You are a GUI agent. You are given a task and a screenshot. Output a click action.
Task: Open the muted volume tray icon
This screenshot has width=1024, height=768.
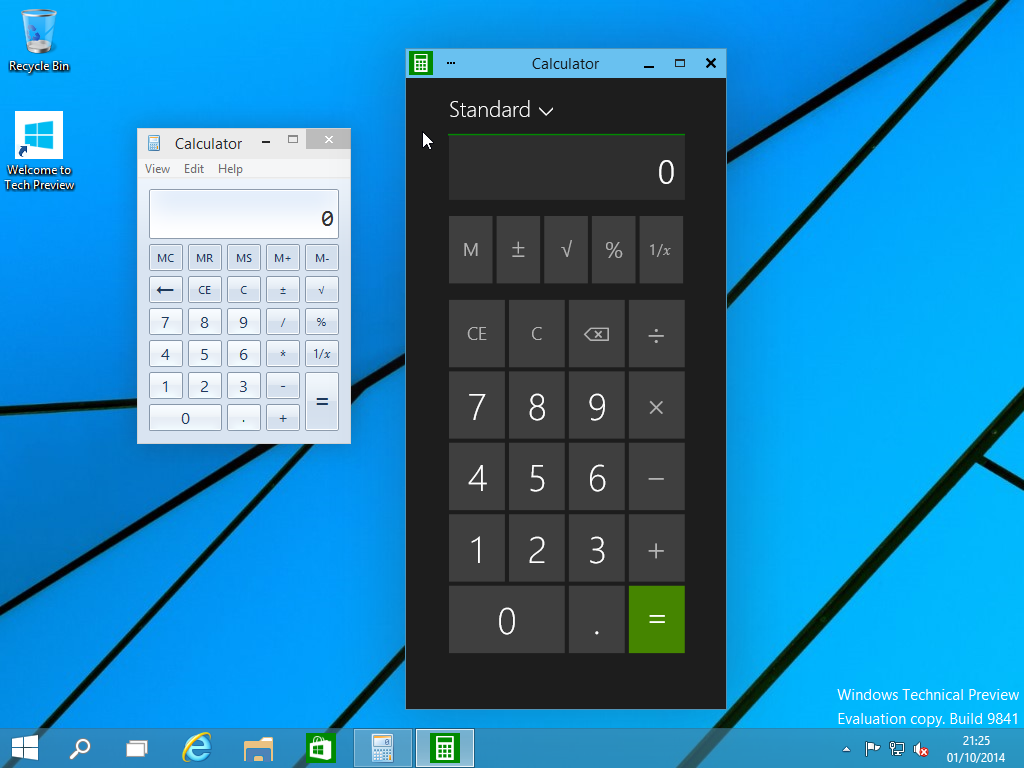[921, 749]
